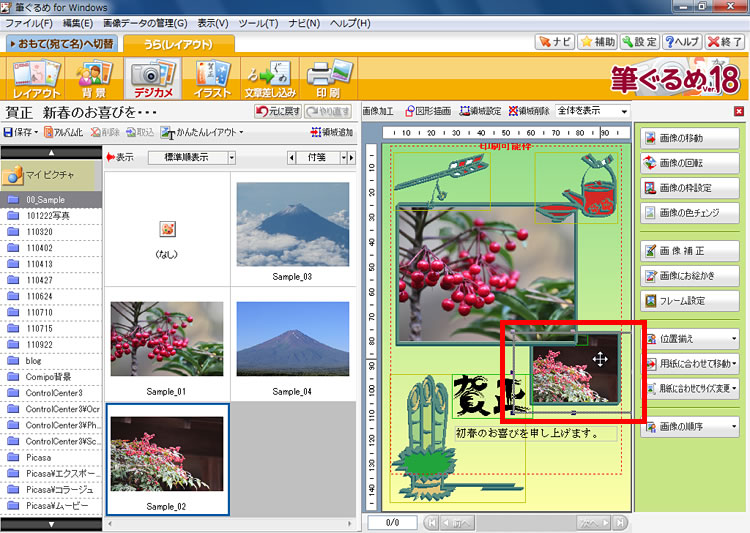The width and height of the screenshot is (750, 533).
Task: Select 00_Sample folder
Action: pyautogui.click(x=51, y=200)
